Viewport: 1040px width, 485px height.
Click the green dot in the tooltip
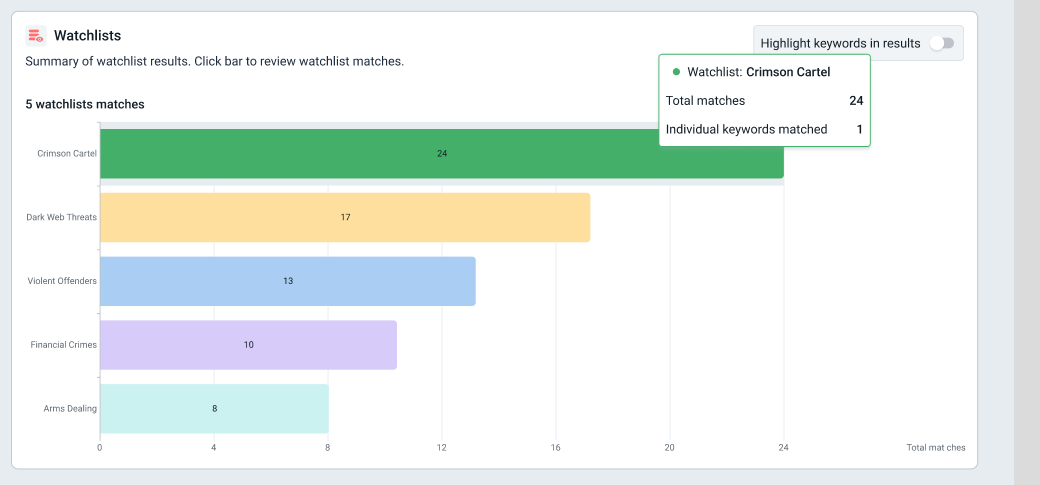(x=676, y=72)
